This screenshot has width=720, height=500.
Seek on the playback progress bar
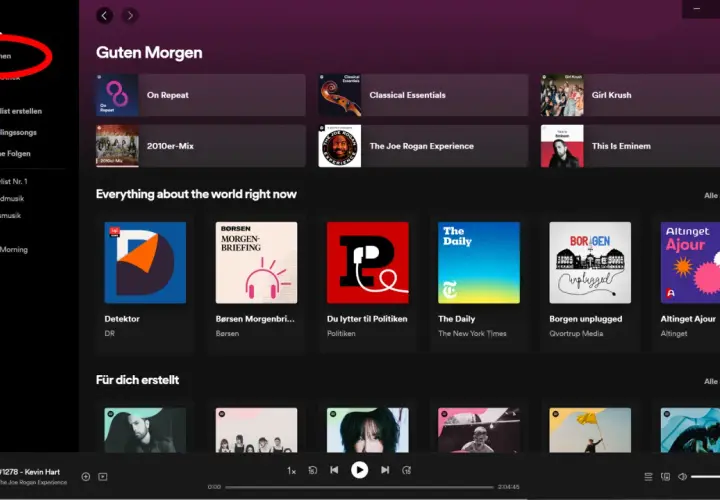(x=360, y=487)
